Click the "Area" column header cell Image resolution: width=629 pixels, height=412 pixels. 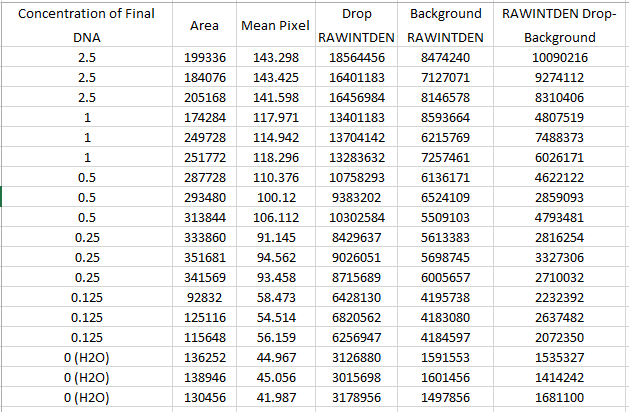click(x=204, y=25)
